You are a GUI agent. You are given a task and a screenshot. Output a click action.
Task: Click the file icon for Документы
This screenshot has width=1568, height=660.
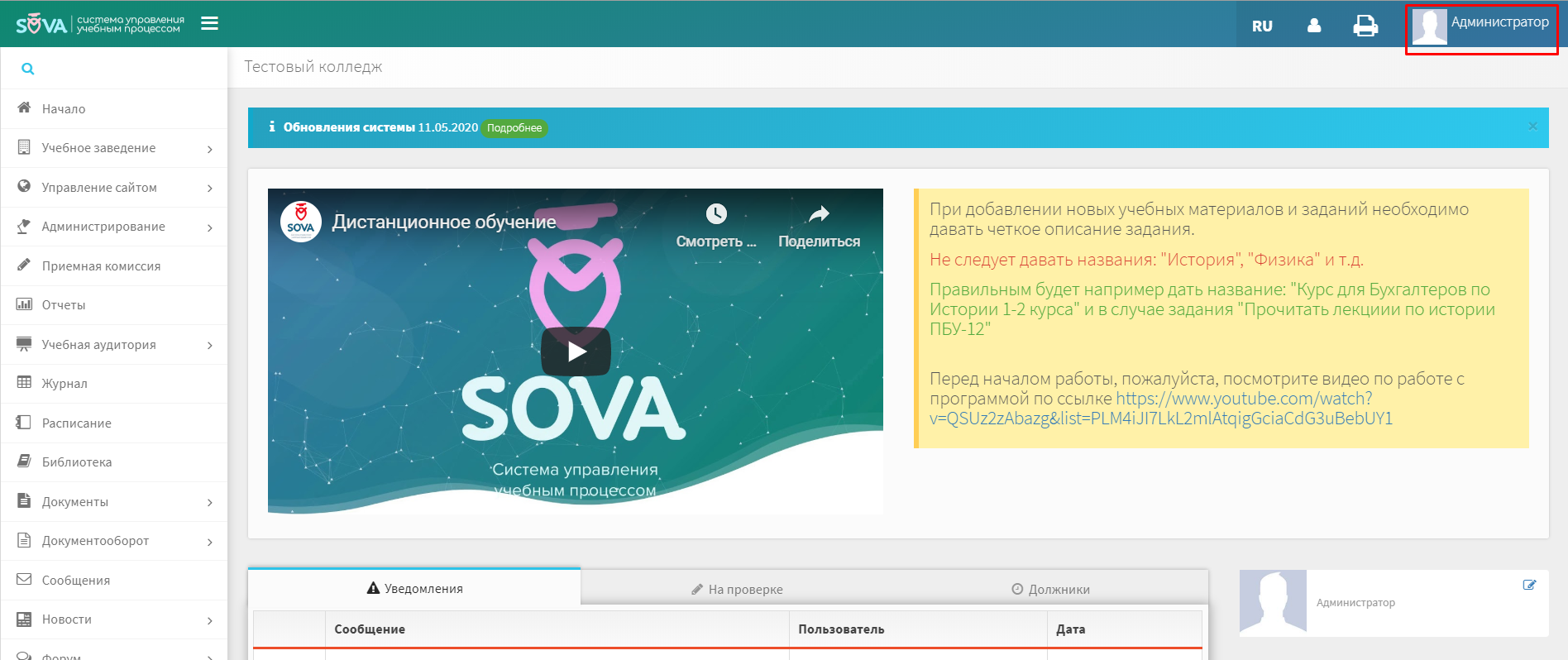(24, 500)
